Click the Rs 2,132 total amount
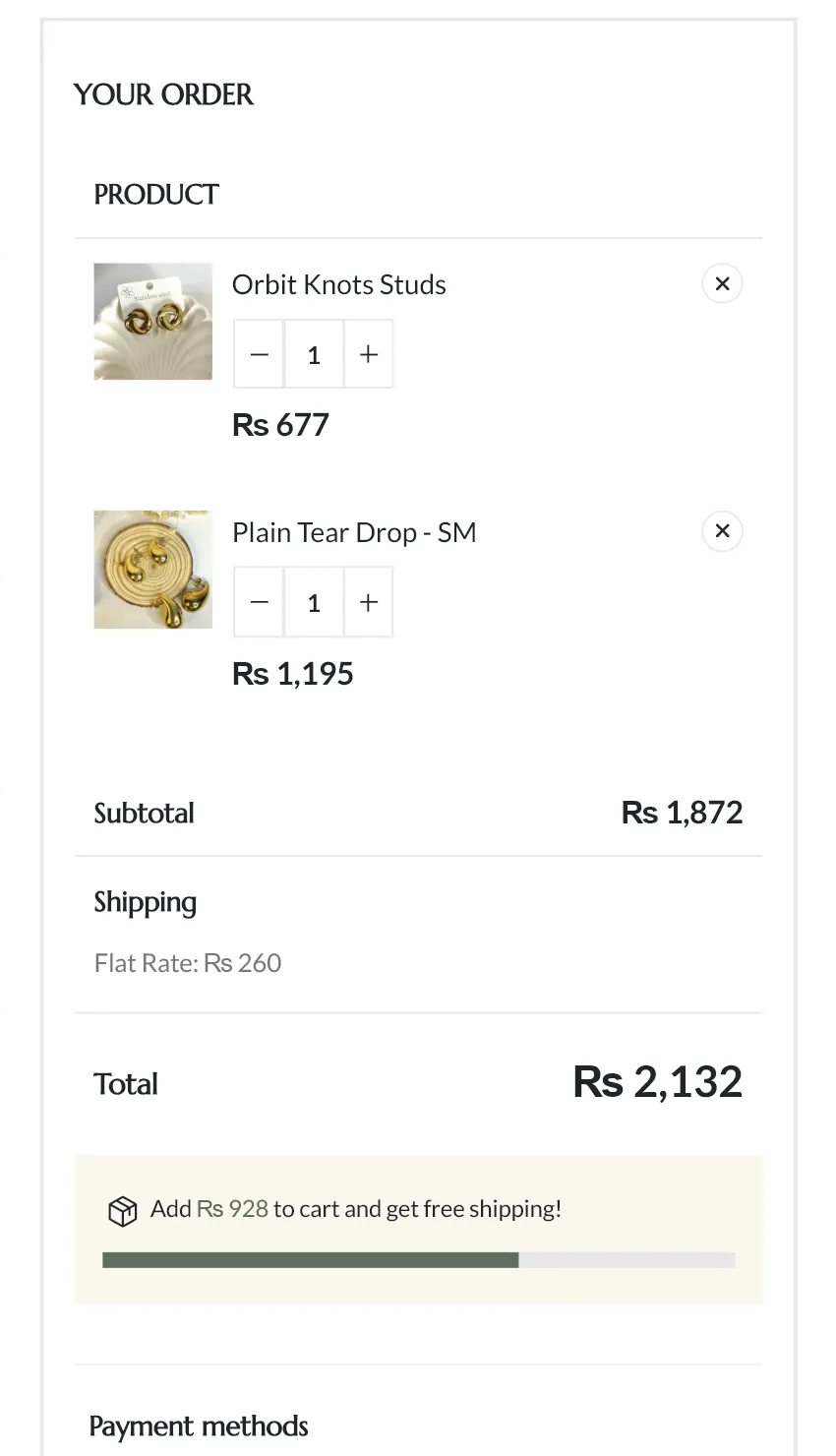836x1456 pixels. pos(657,1082)
